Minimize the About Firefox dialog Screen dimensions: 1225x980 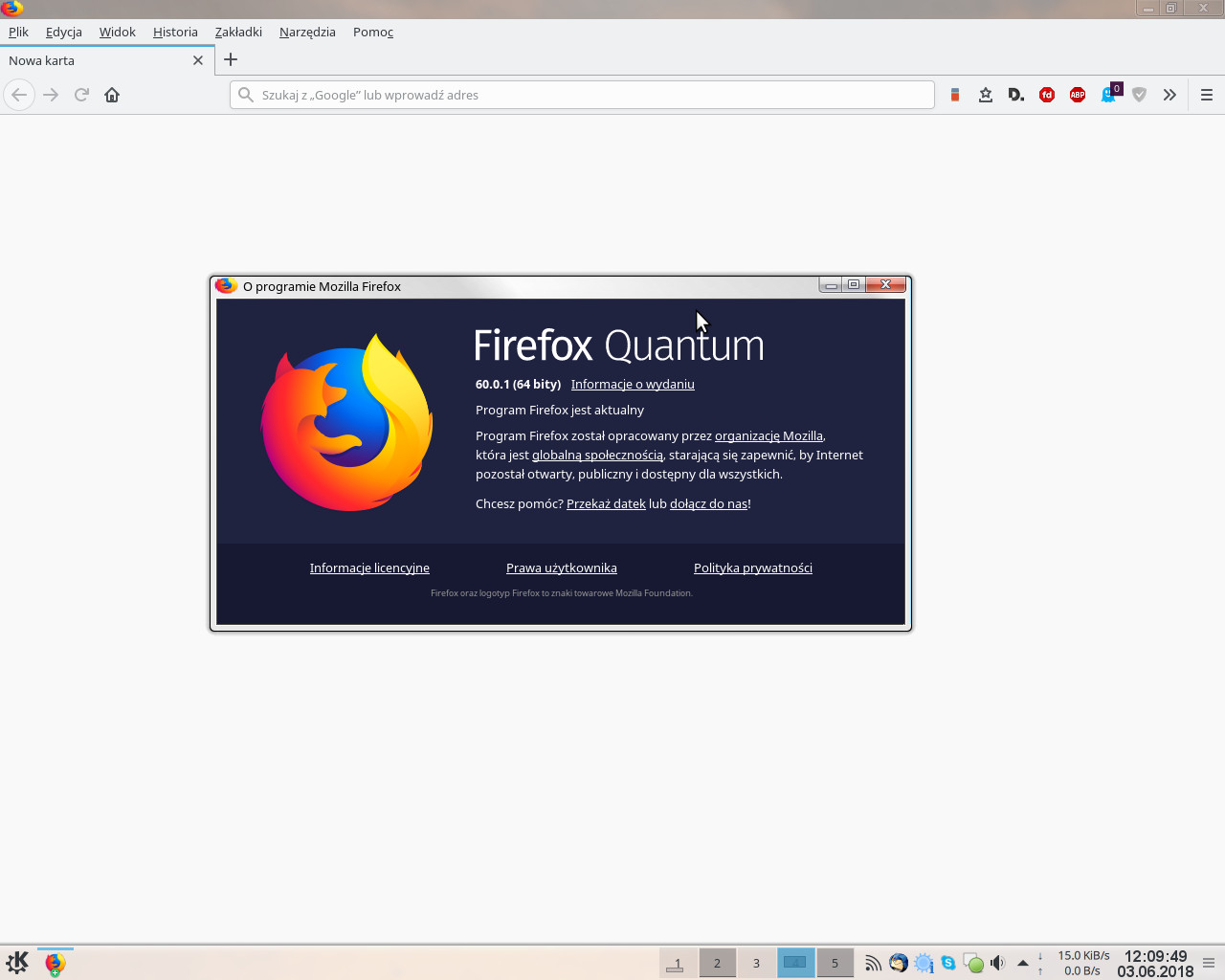[x=831, y=284]
